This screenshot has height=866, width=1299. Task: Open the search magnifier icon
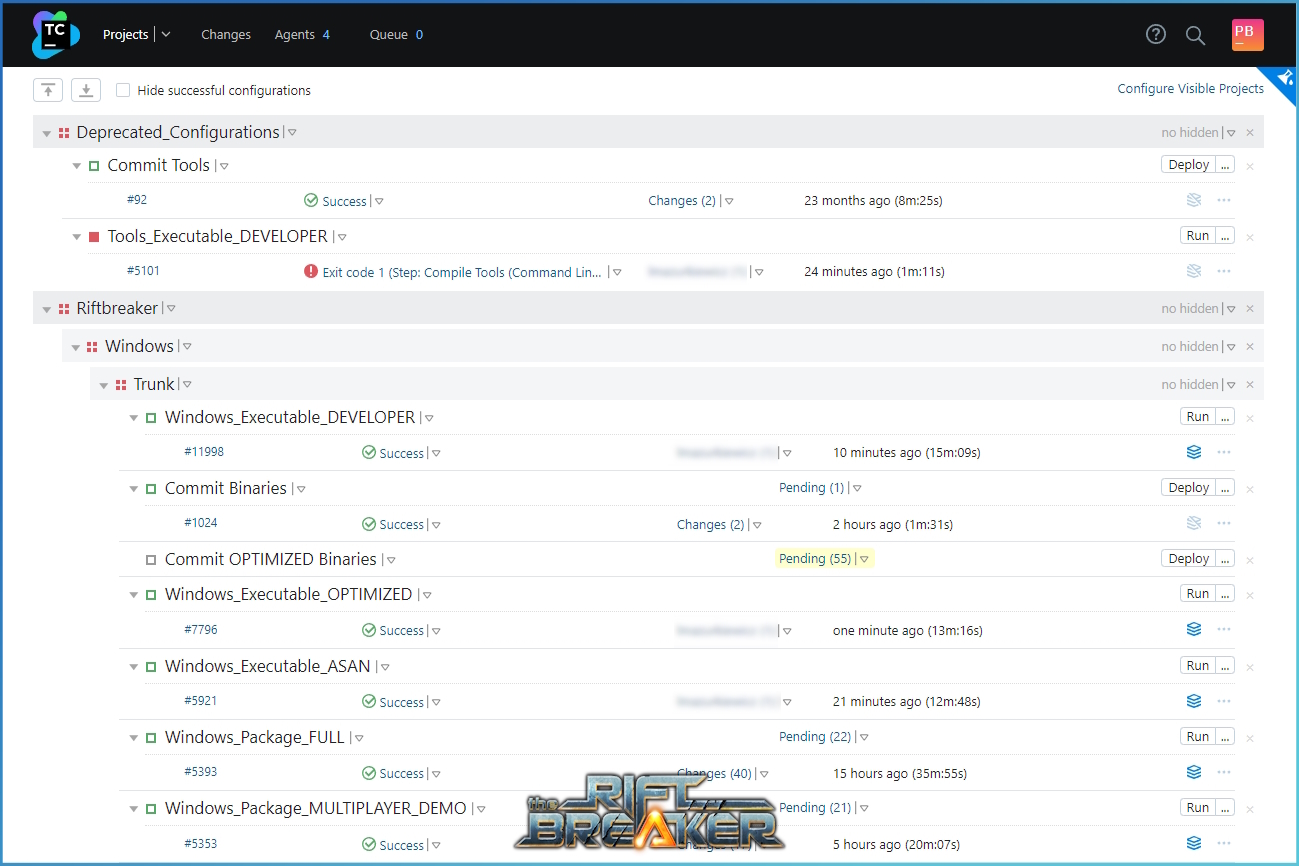click(1195, 35)
